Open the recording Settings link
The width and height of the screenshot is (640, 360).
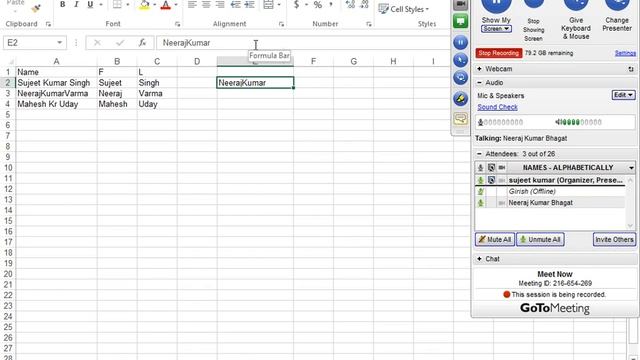click(x=625, y=53)
